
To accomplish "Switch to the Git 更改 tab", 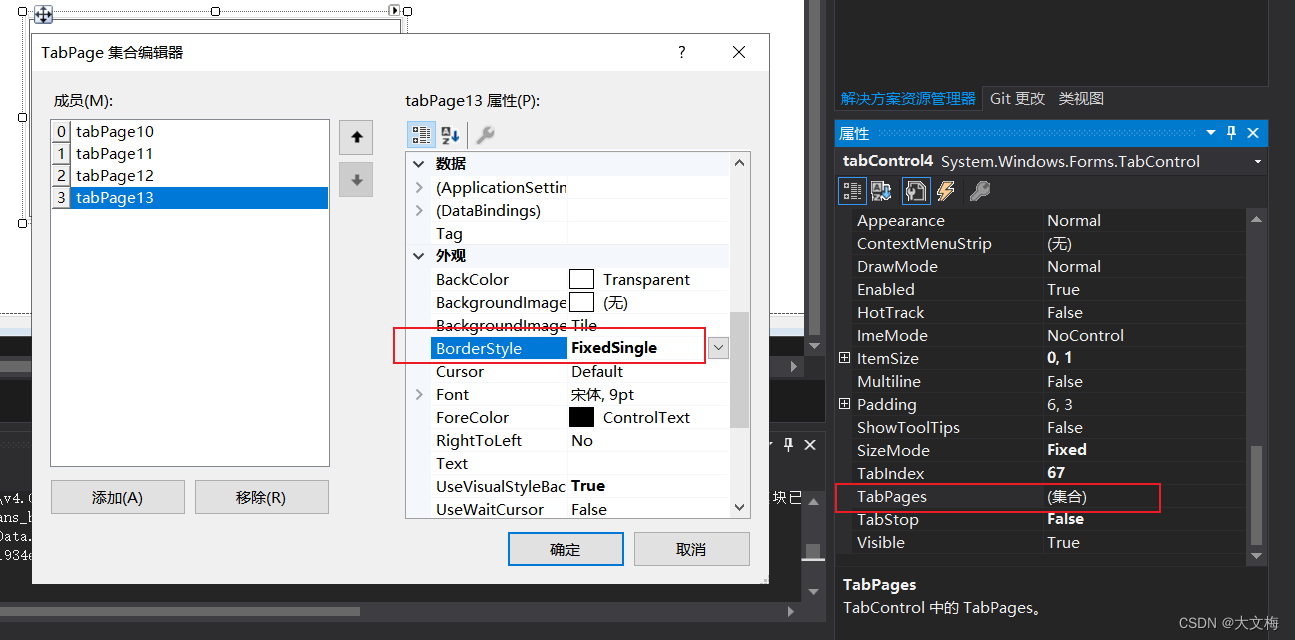I will (x=1017, y=98).
